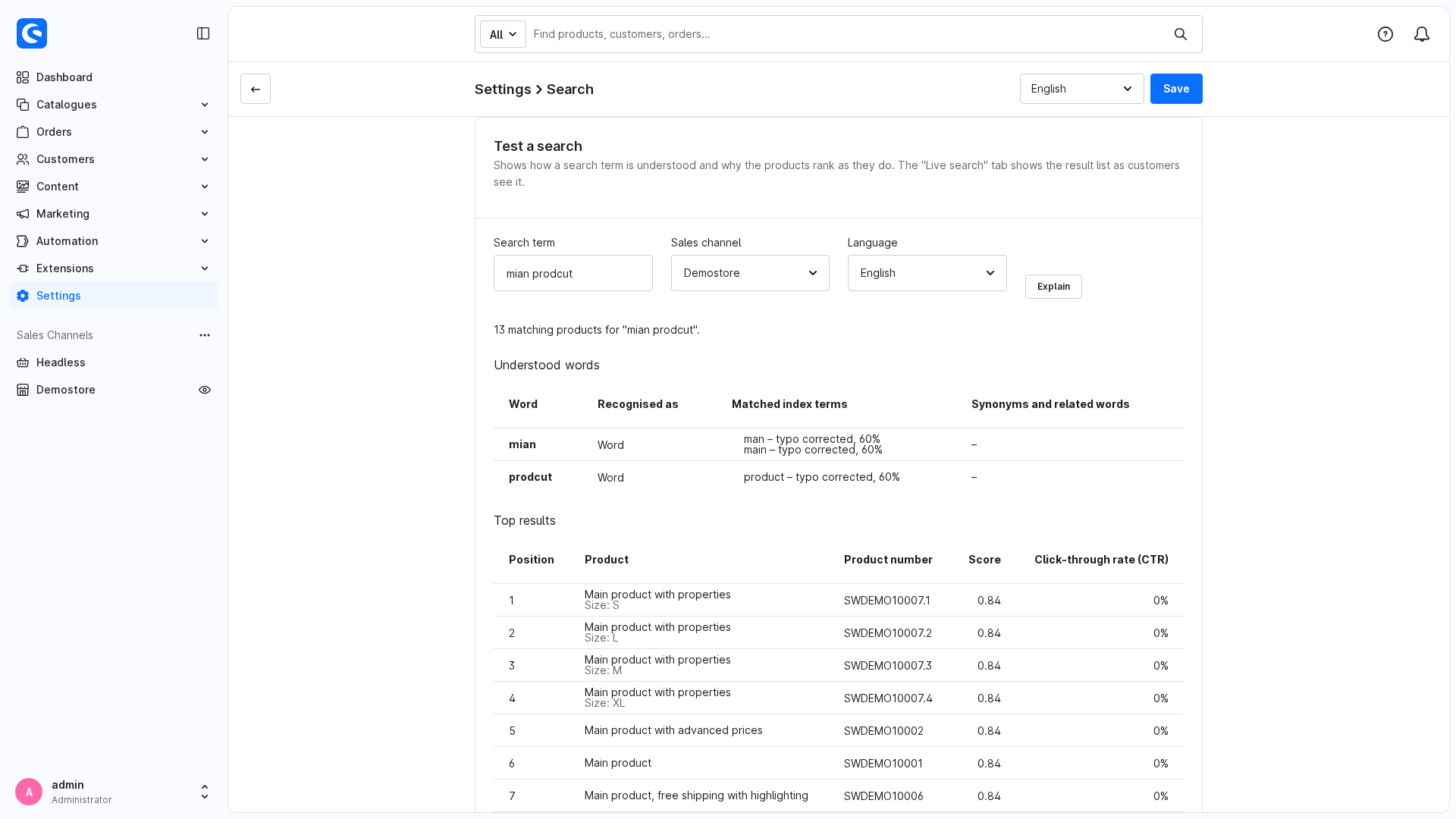This screenshot has width=1456, height=819.
Task: Click the Orders bag icon in the sidebar
Action: (23, 132)
